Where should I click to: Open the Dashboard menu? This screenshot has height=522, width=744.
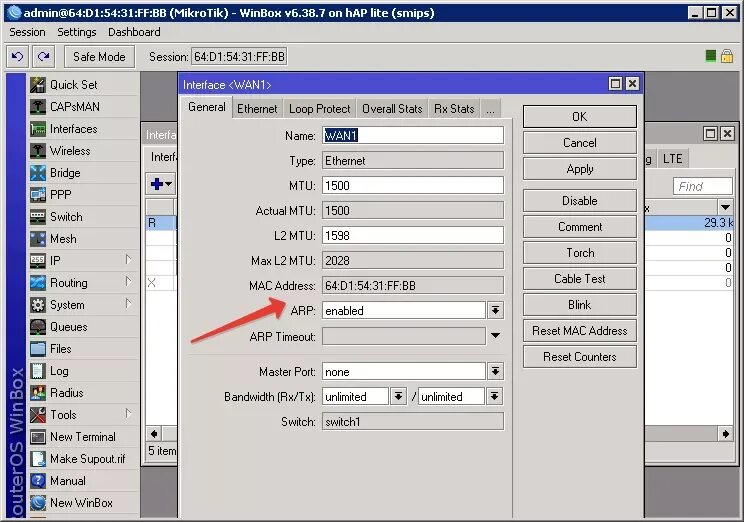(134, 32)
